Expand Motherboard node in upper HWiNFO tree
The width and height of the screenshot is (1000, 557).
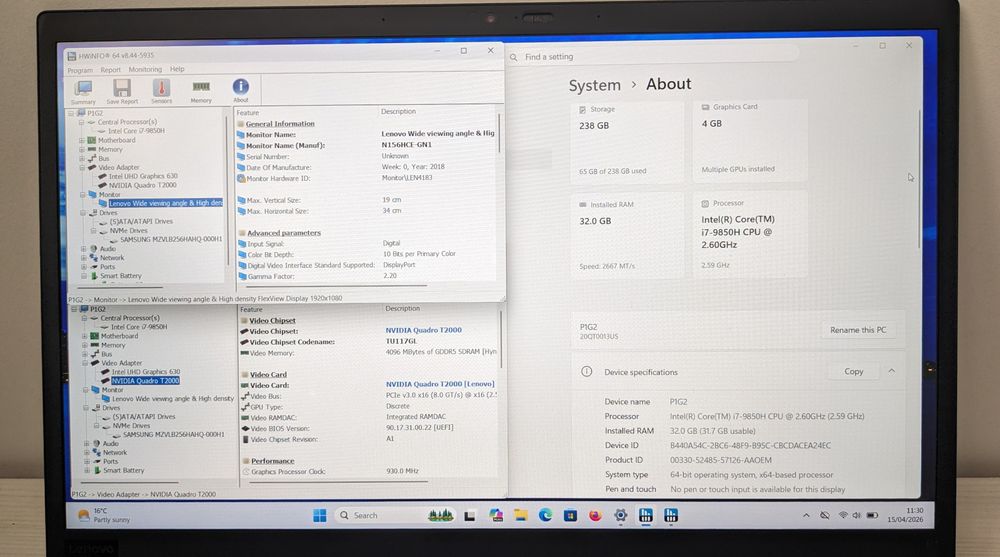82,140
